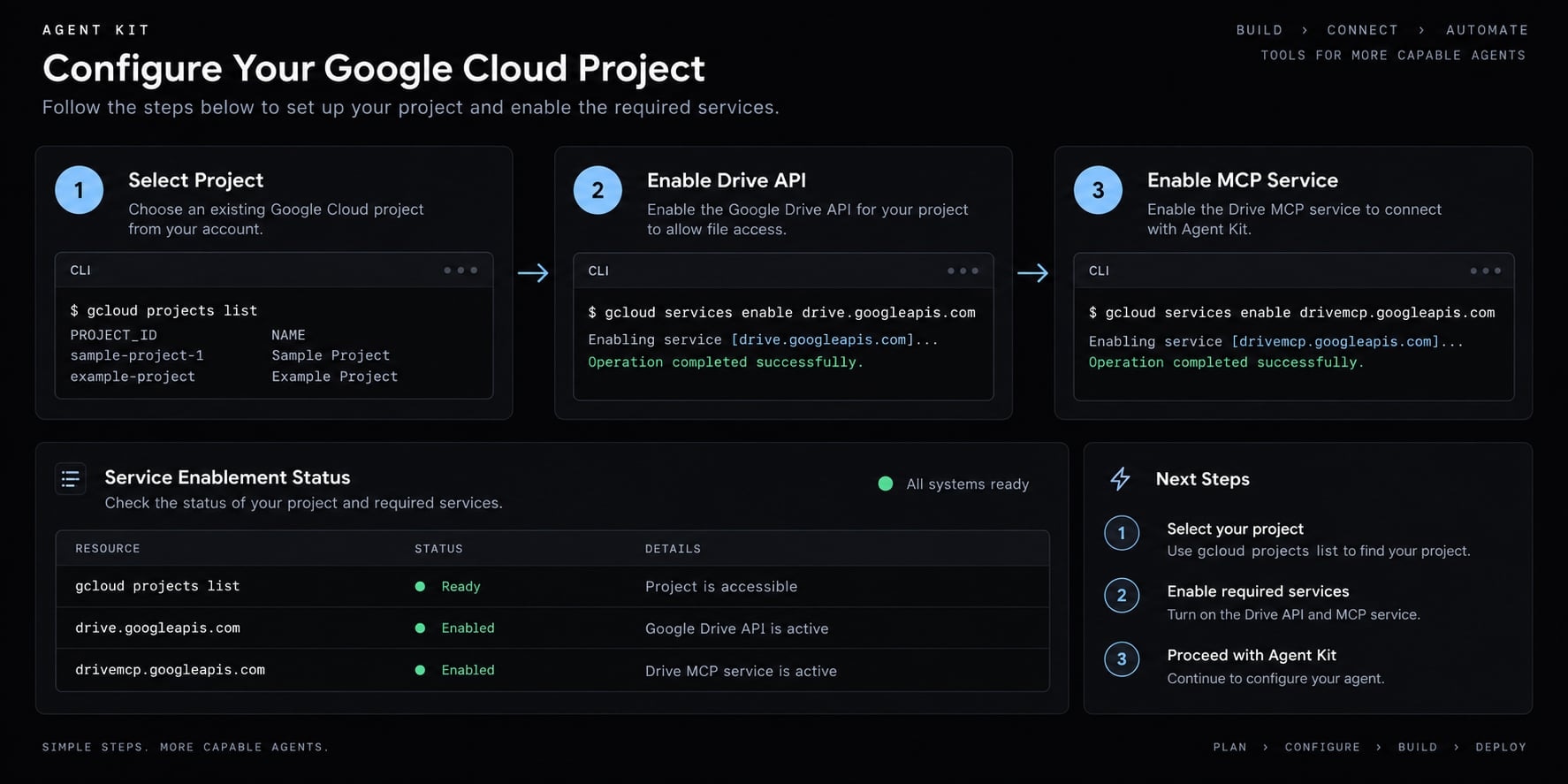The width and height of the screenshot is (1568, 784).
Task: Click the '[drive.googleapis.com]' blue service name
Action: point(822,339)
